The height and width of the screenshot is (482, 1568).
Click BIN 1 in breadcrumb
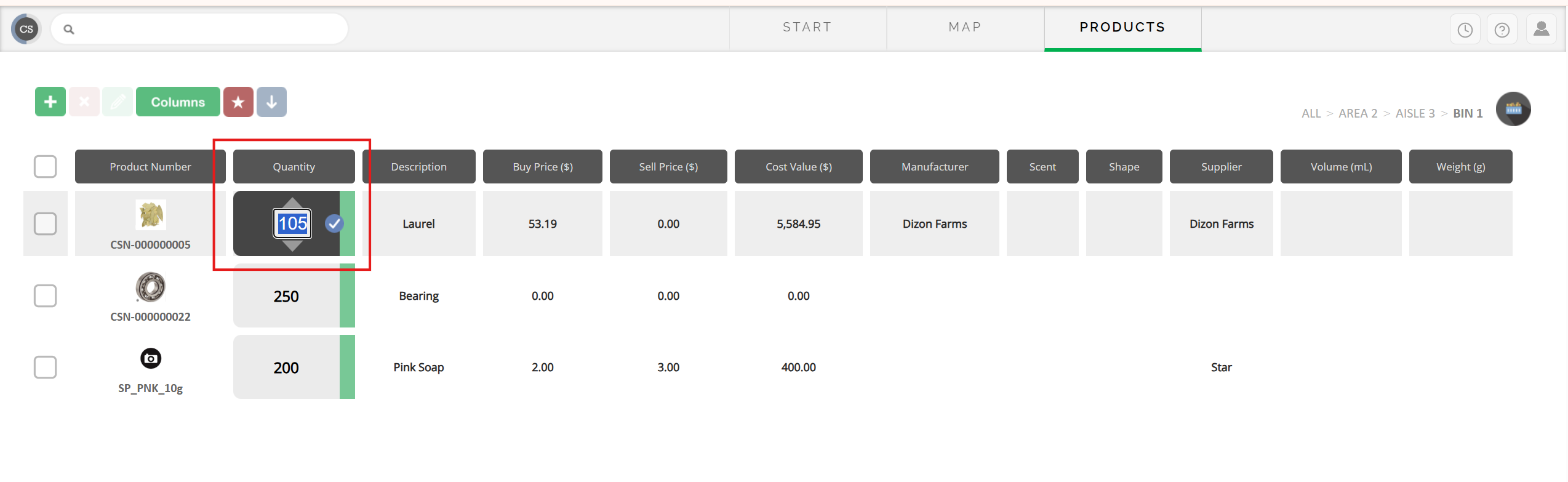tap(1468, 113)
